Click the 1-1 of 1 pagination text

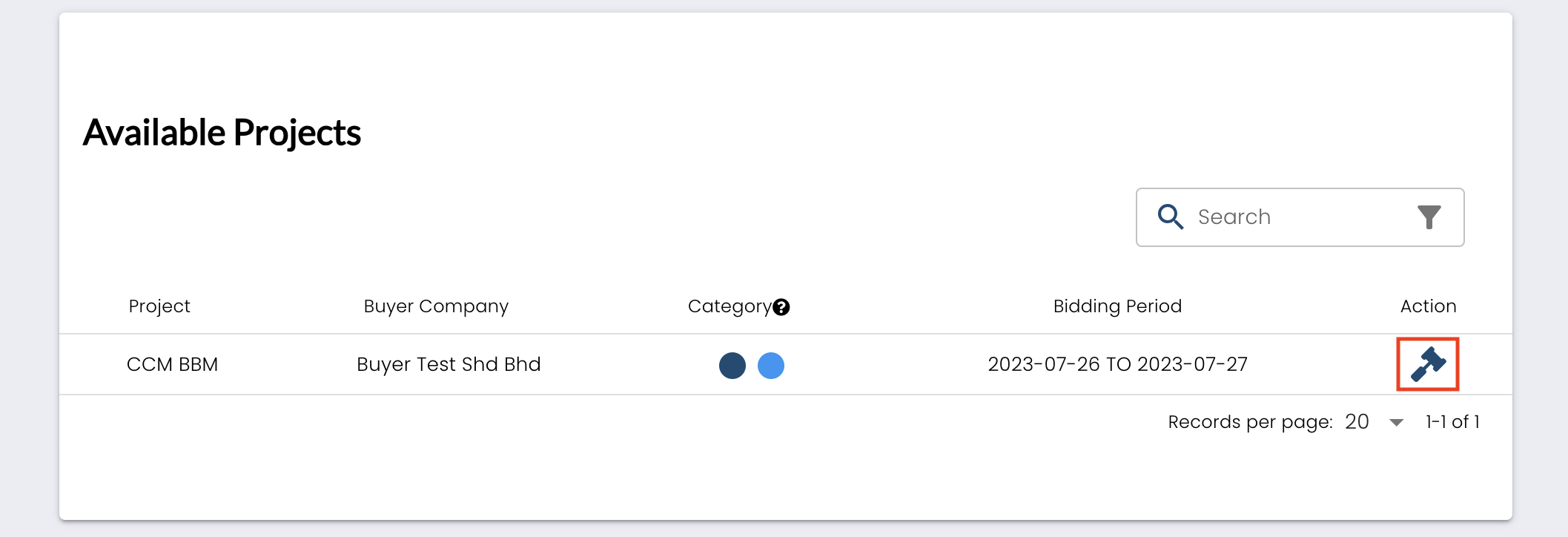[1452, 422]
